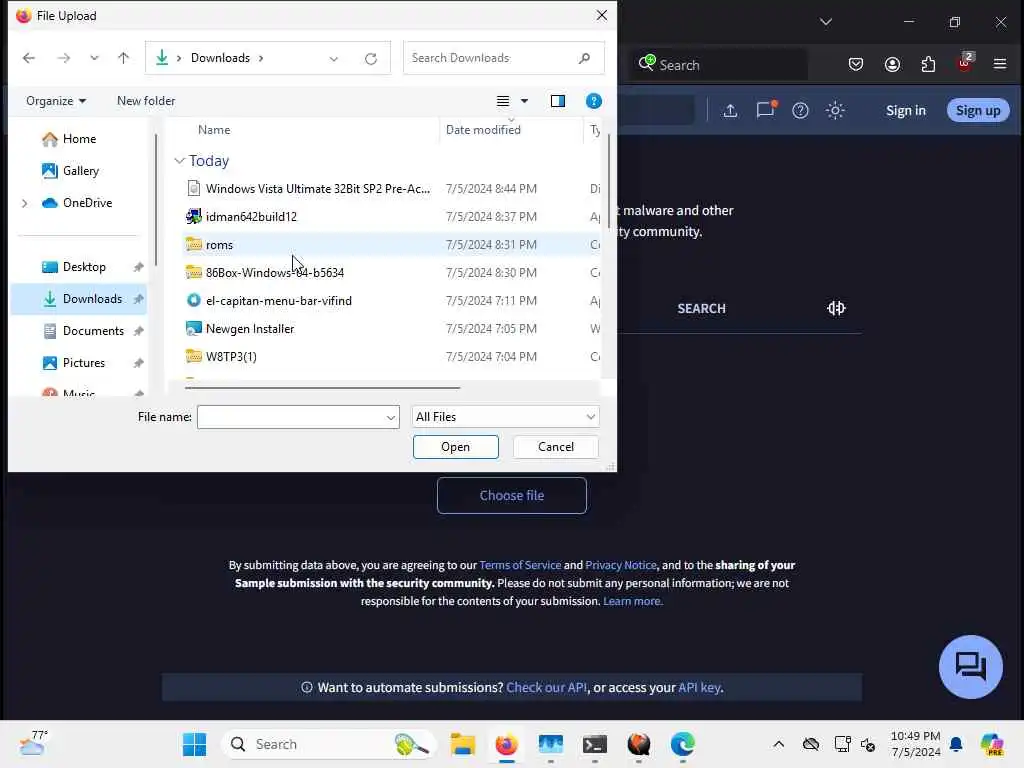The image size is (1024, 768).
Task: Open Firefox extensions icon
Action: pyautogui.click(x=928, y=65)
